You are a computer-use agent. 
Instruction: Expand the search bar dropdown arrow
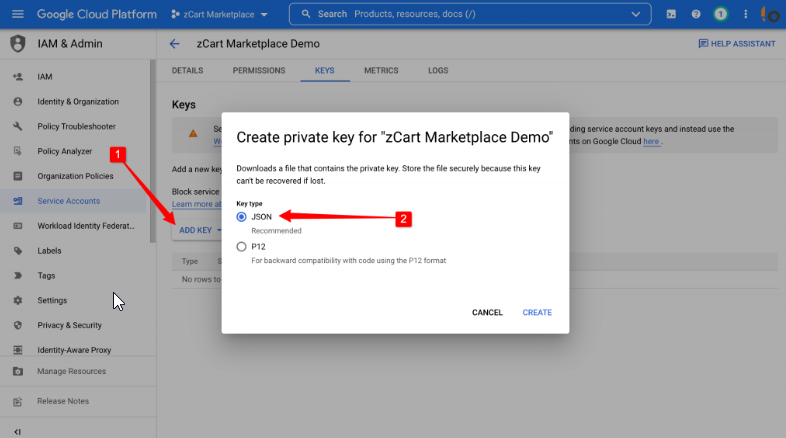click(x=634, y=15)
